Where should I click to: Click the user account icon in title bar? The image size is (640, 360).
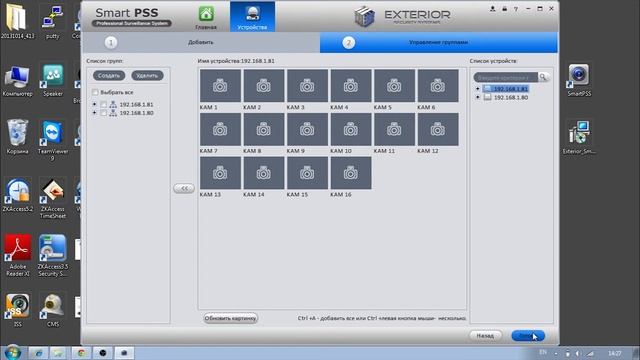pyautogui.click(x=493, y=9)
